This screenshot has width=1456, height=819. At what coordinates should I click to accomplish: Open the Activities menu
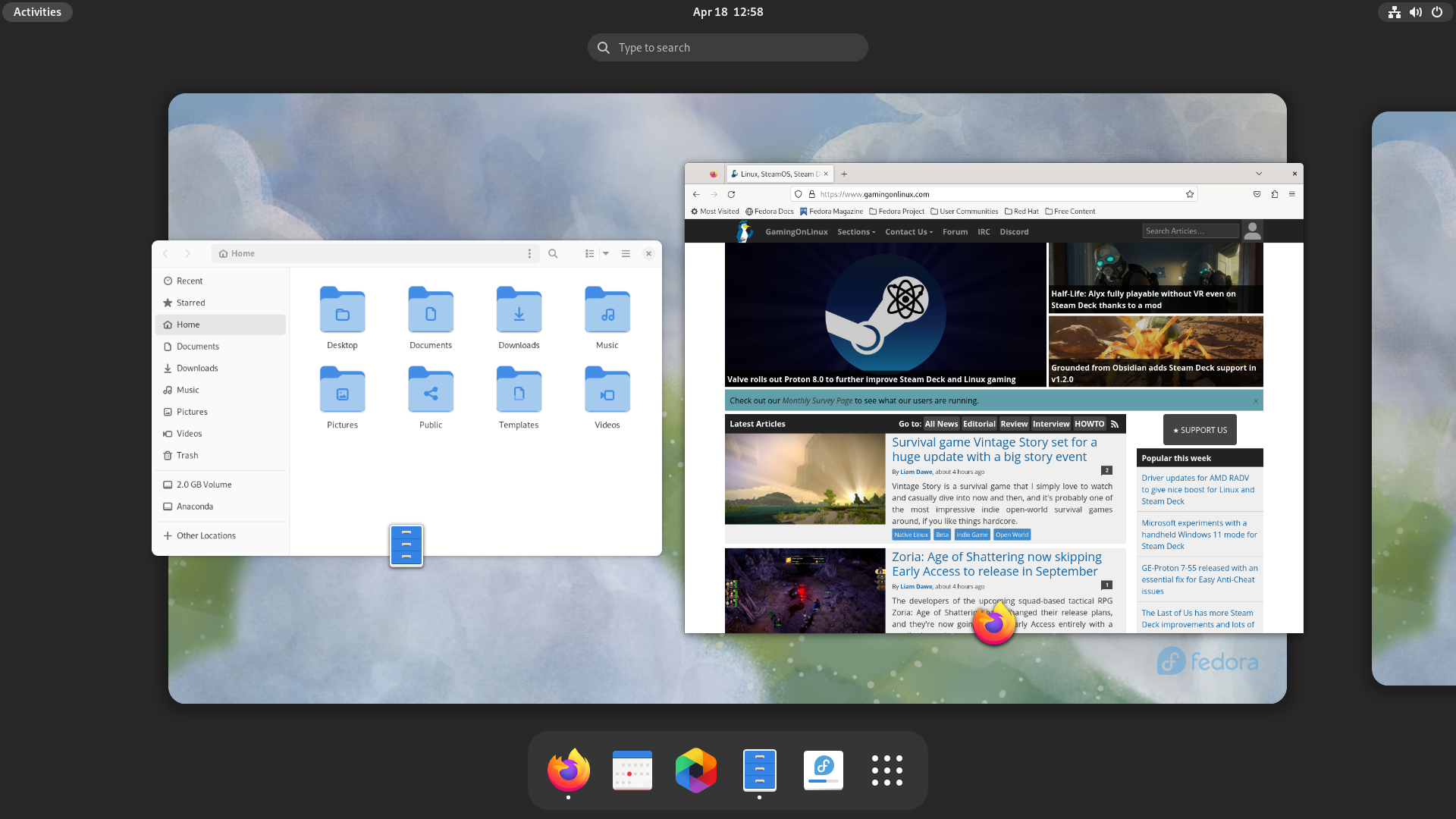[x=36, y=11]
